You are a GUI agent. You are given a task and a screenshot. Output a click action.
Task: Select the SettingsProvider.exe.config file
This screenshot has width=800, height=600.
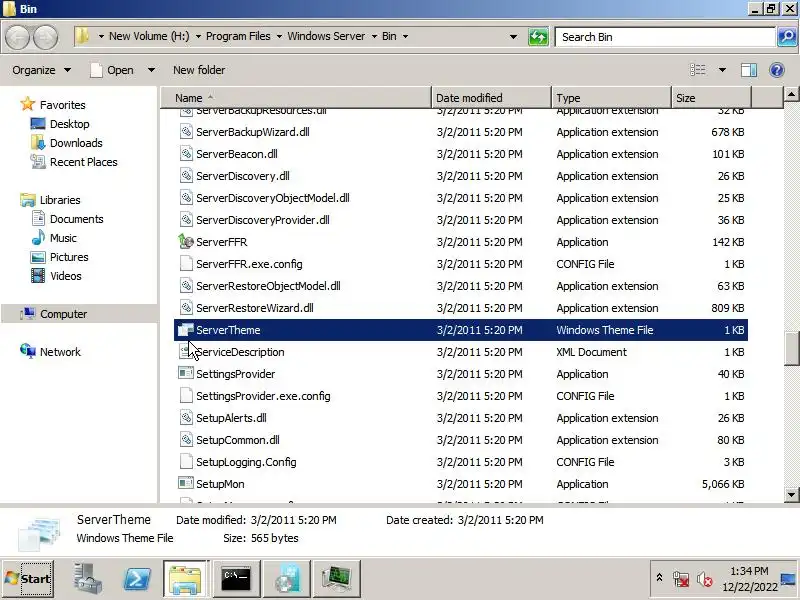click(461, 396)
